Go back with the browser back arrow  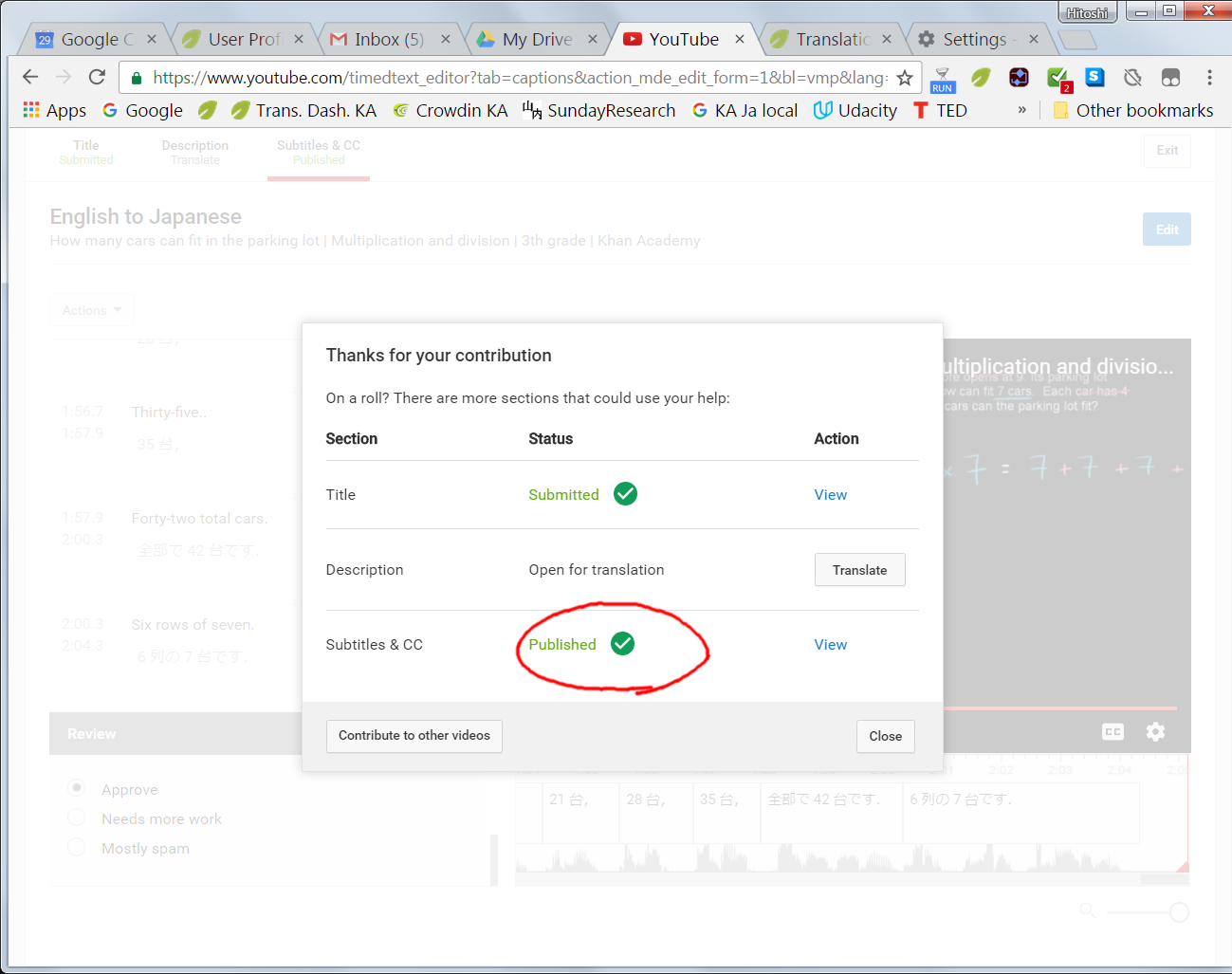(30, 77)
